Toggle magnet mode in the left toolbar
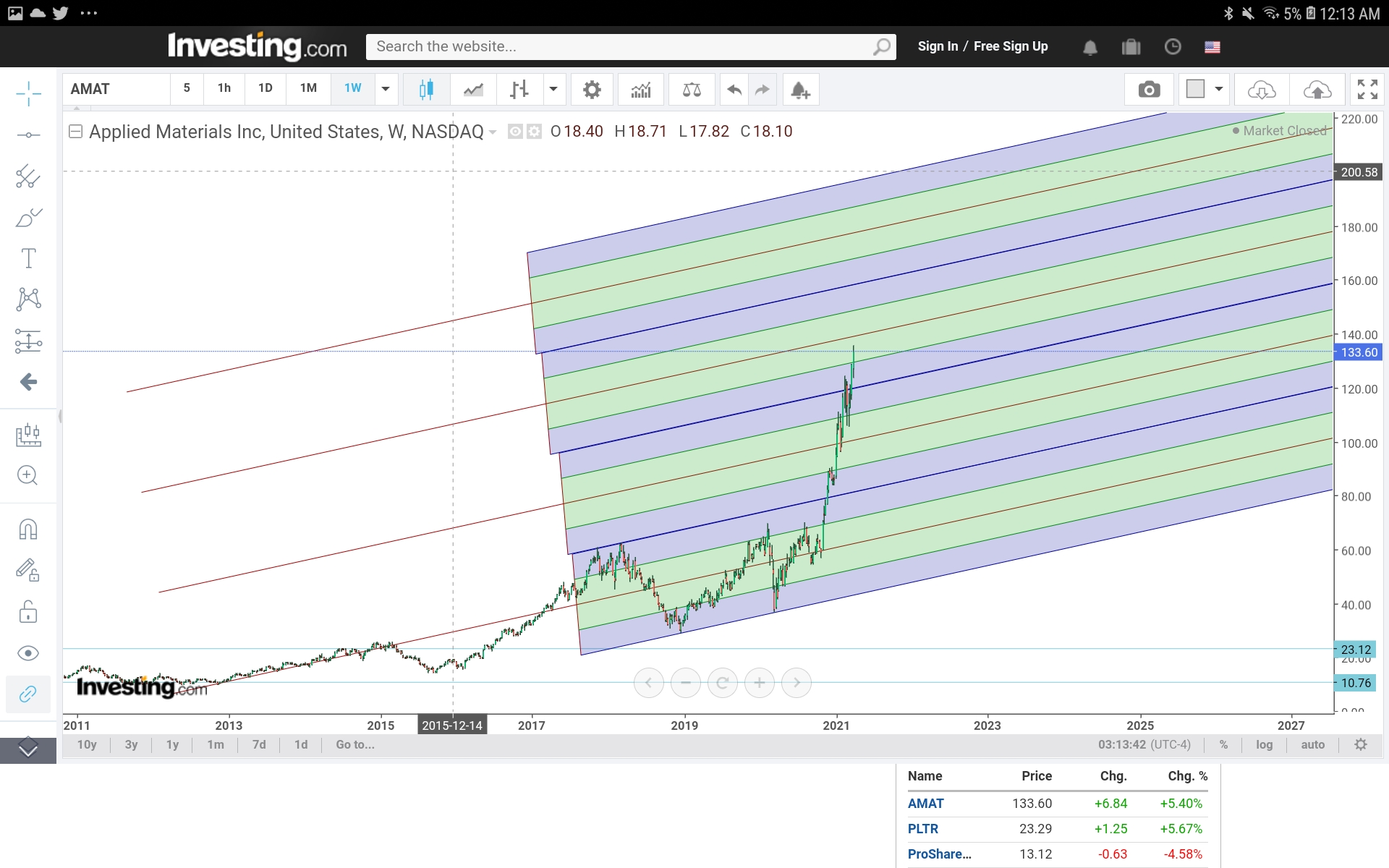Viewport: 1389px width, 868px height. 28,529
